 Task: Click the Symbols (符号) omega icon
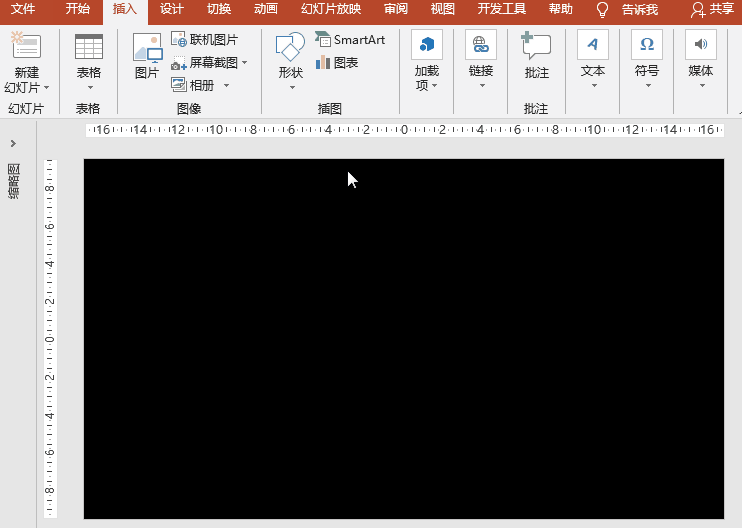pyautogui.click(x=646, y=44)
